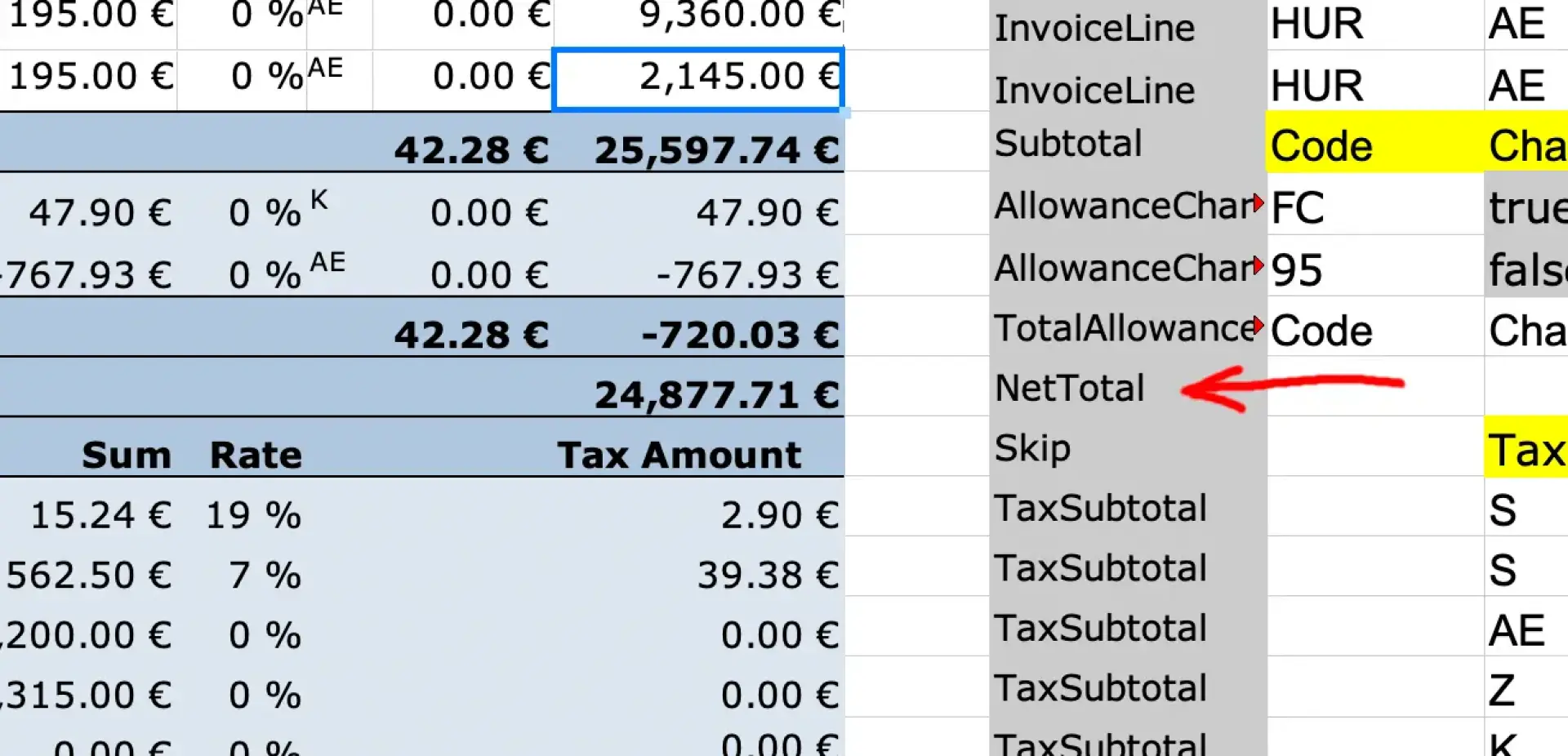Select the 42.28 € above net total
Screen dimensions: 1568x756
[471, 335]
